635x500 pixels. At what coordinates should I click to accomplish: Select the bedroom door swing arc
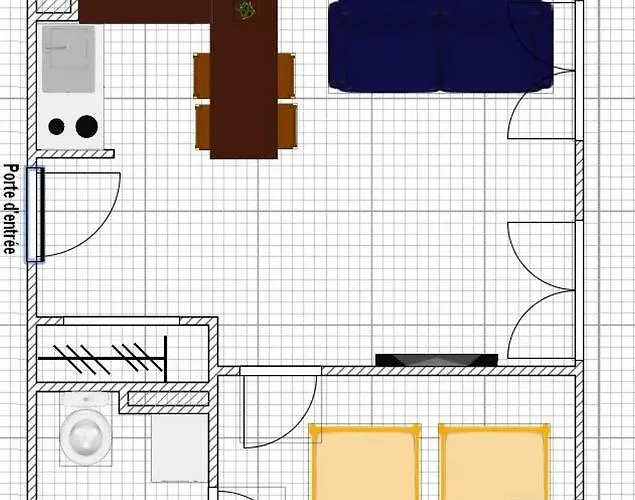[x=280, y=412]
